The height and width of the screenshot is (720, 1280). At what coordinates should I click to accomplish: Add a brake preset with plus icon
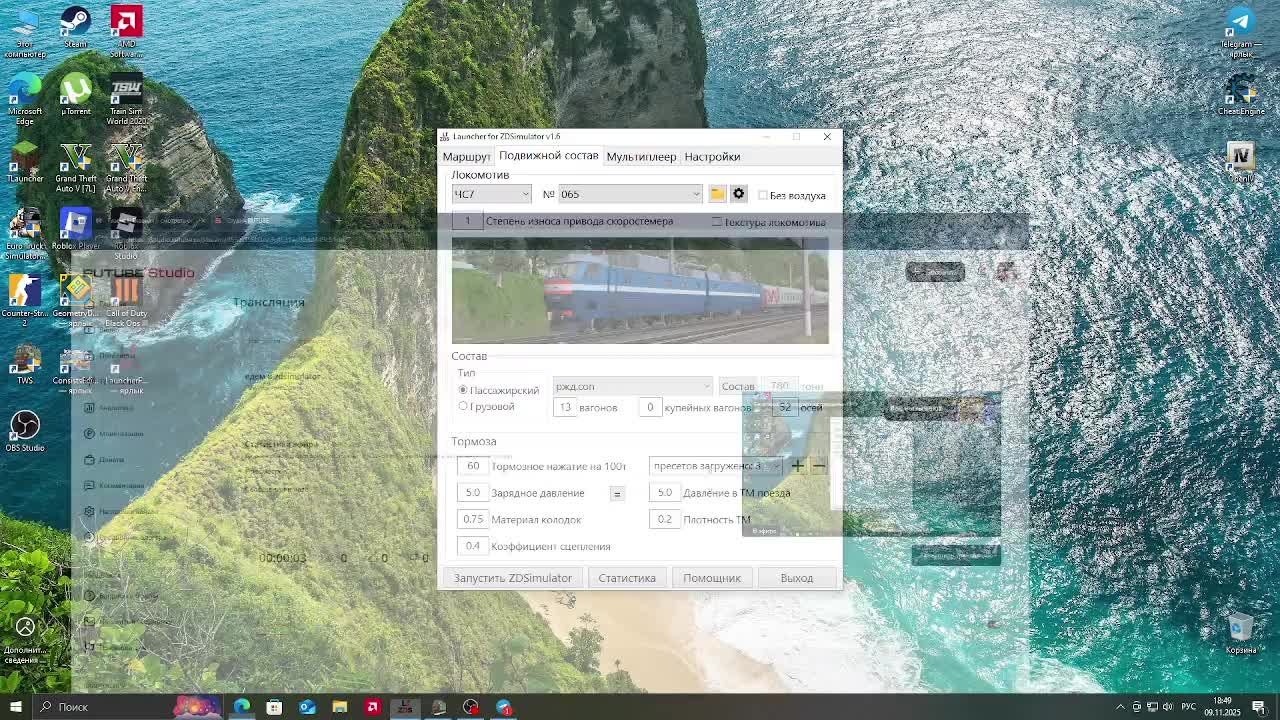[x=797, y=465]
